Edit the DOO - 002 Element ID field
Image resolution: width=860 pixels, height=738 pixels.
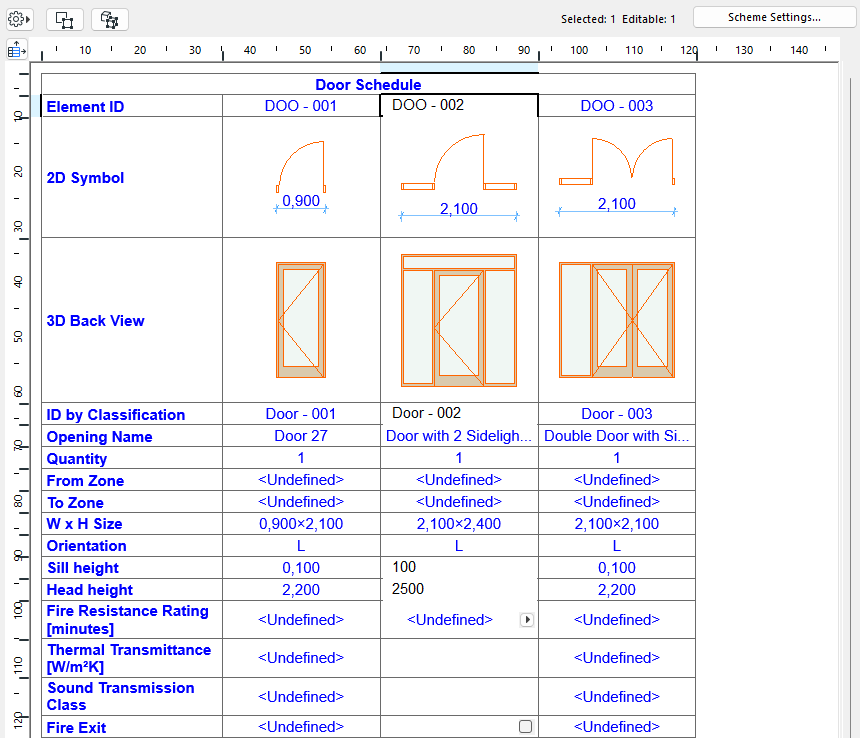click(x=459, y=105)
